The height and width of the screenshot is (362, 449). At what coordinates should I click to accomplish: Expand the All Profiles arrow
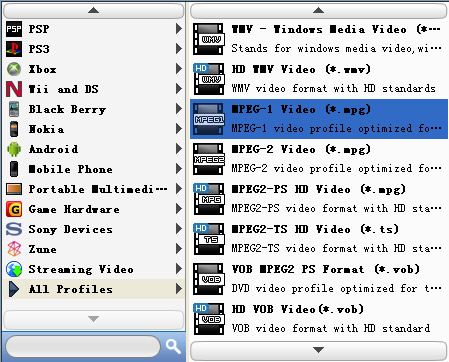point(179,289)
